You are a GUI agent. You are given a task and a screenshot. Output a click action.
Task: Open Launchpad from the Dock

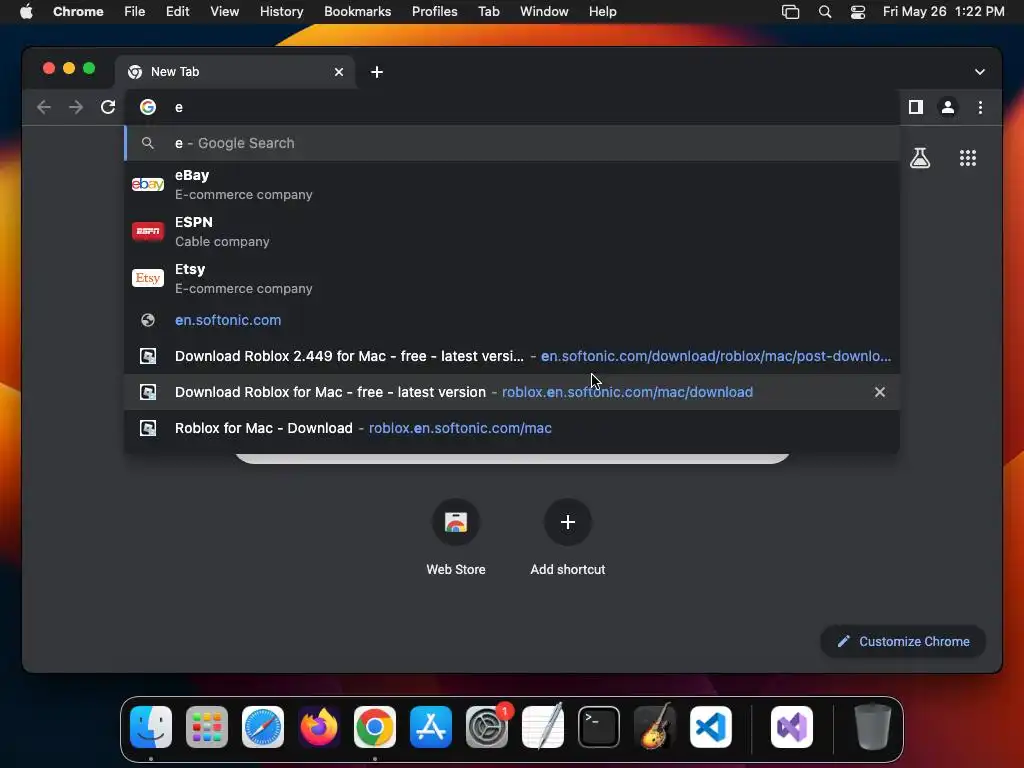(x=207, y=727)
